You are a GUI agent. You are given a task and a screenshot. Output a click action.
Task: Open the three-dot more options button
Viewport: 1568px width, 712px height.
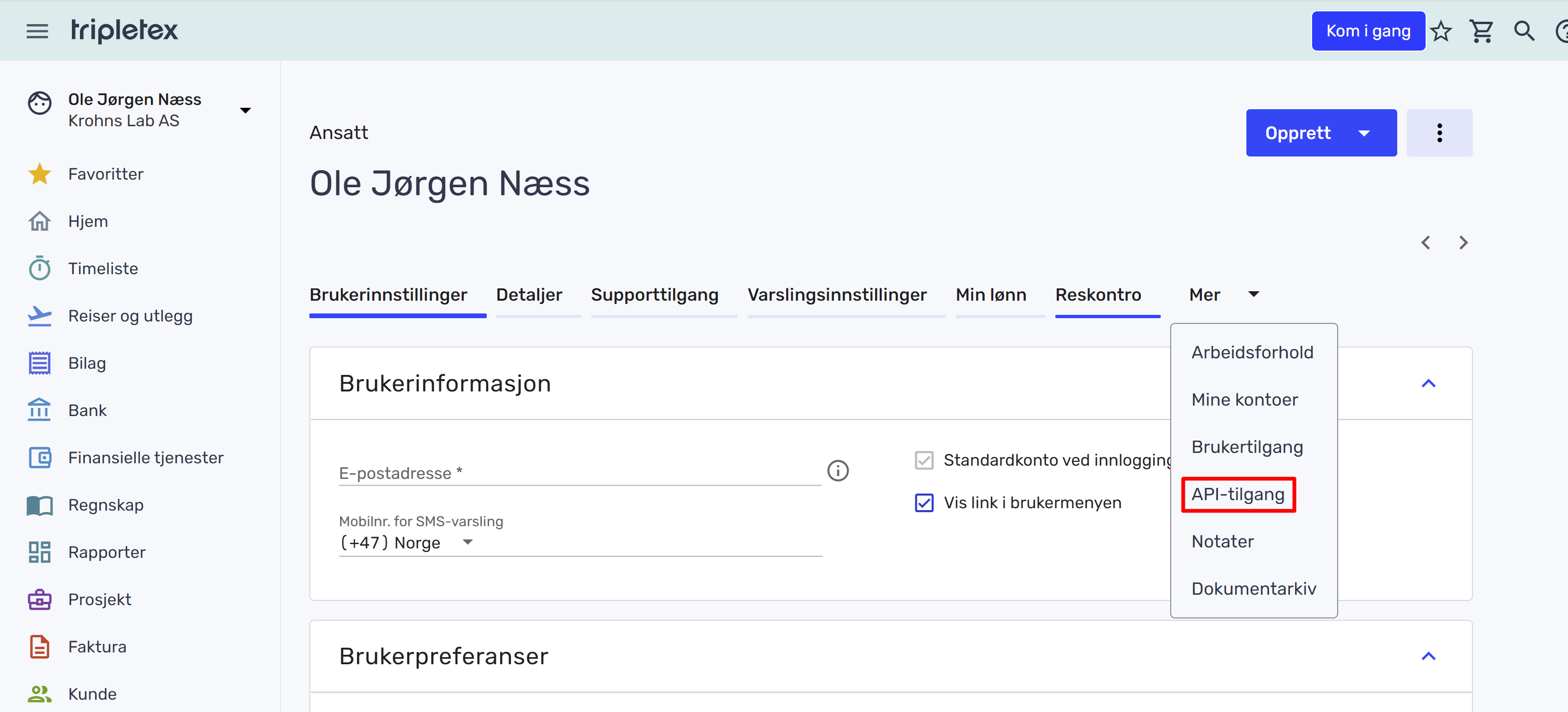point(1439,133)
